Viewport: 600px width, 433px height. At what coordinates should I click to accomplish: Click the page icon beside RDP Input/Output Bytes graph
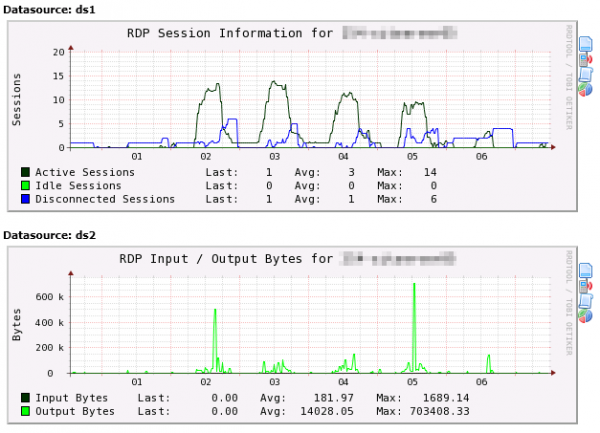pyautogui.click(x=585, y=269)
